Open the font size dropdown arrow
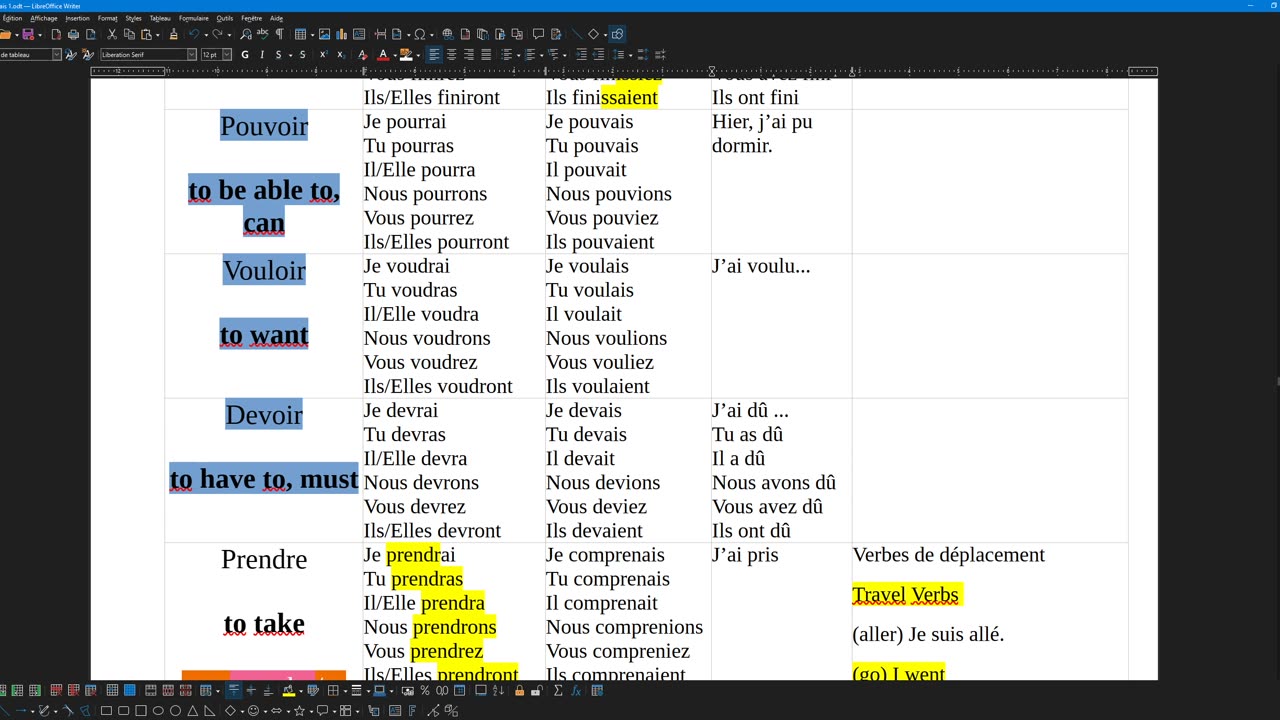This screenshot has height=720, width=1280. coord(227,54)
